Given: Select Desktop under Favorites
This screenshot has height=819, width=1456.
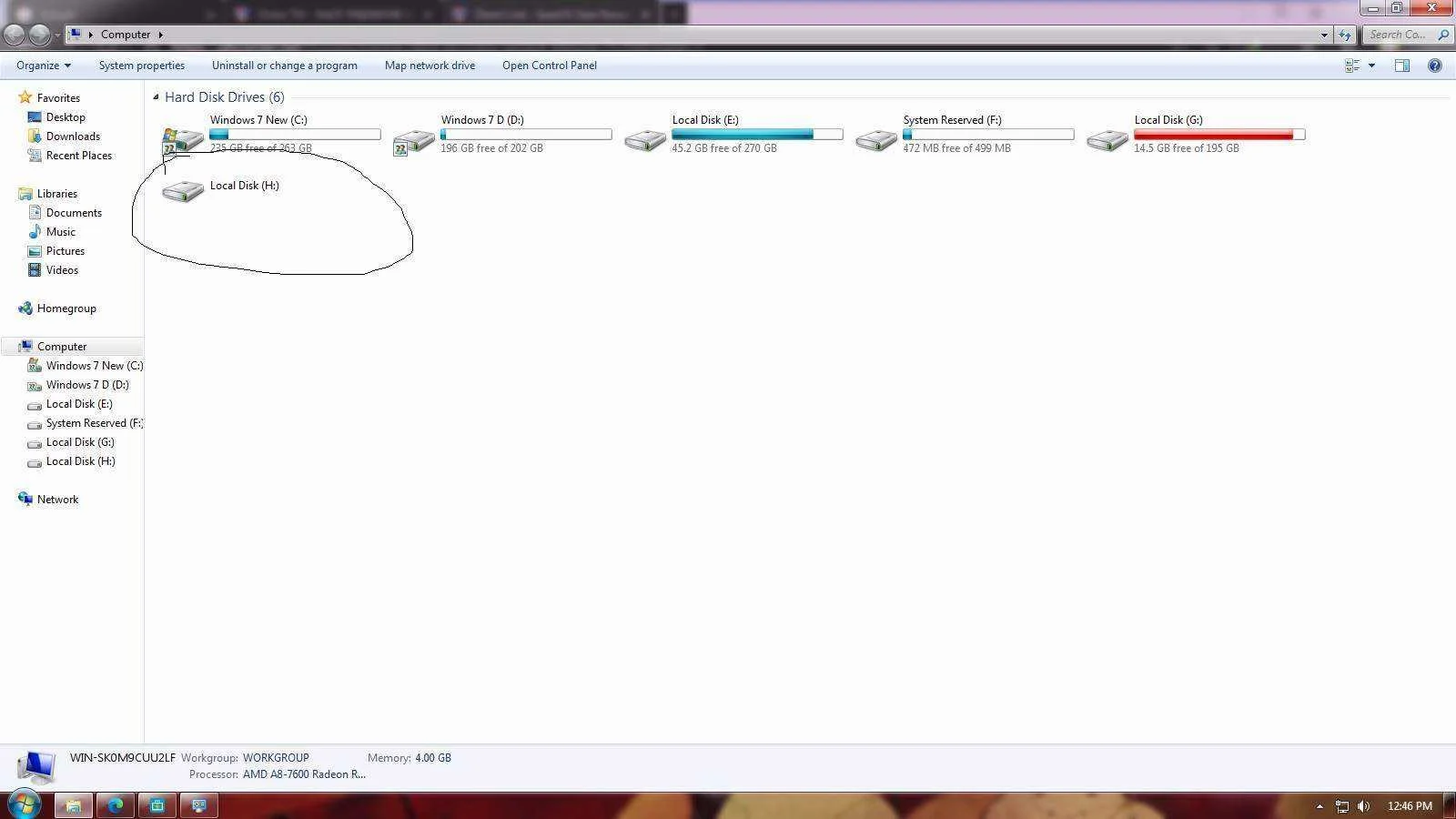Looking at the screenshot, I should pyautogui.click(x=66, y=117).
